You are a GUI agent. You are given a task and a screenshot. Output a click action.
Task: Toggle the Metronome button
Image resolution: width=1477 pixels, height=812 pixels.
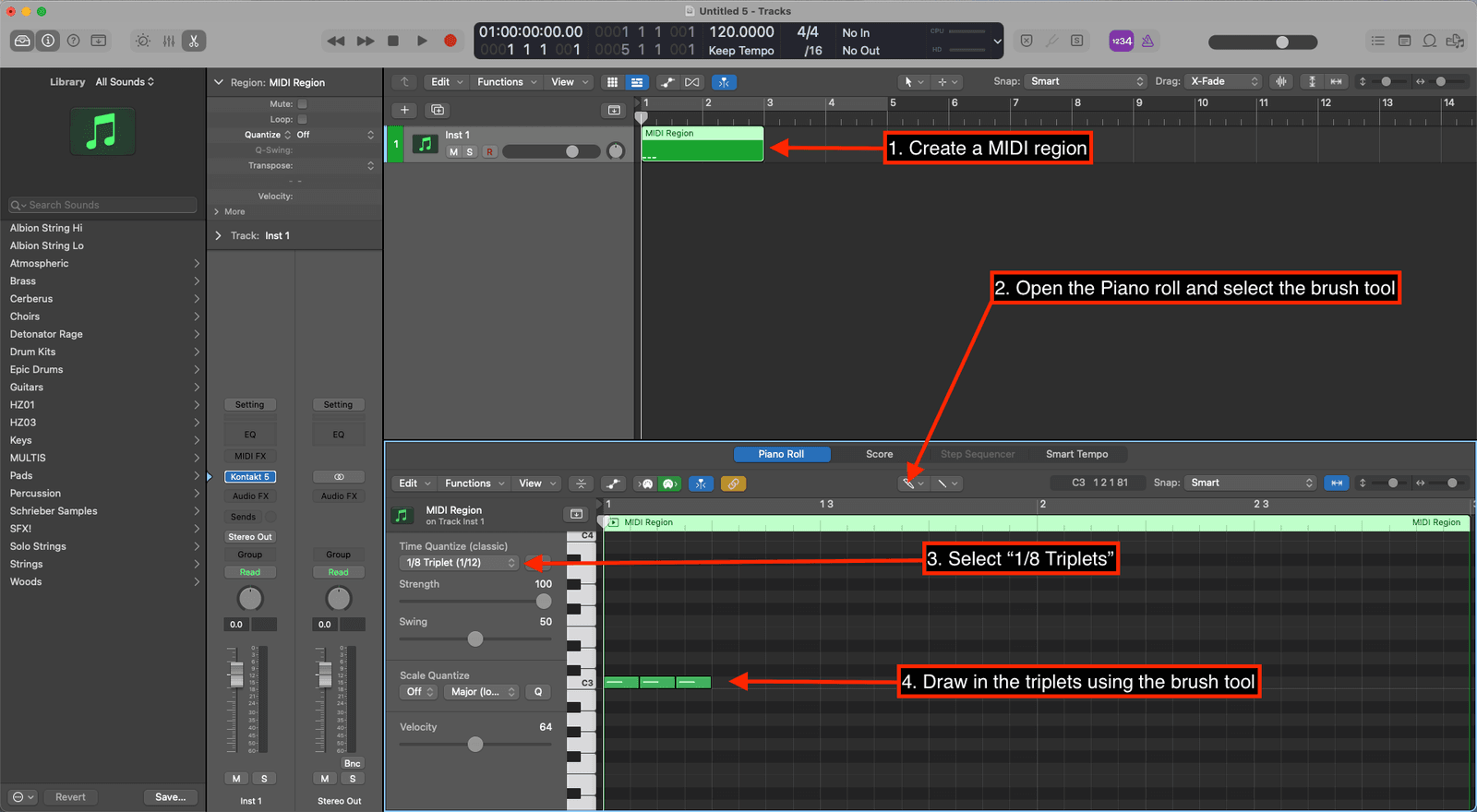point(1147,41)
